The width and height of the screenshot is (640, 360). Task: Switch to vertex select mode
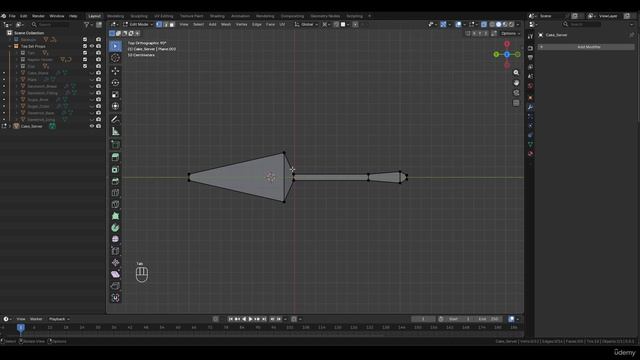click(159, 24)
